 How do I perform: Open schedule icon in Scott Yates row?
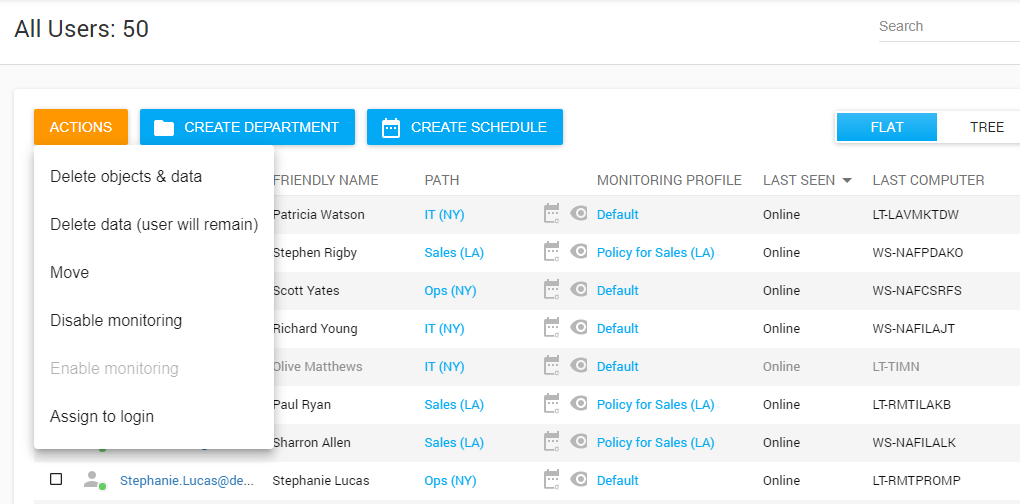552,290
